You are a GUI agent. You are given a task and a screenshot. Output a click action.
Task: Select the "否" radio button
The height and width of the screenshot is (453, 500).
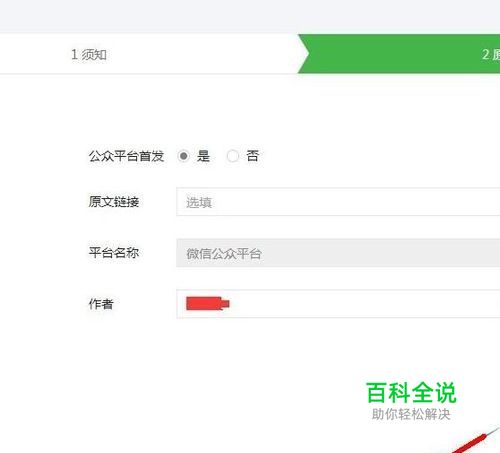[233, 156]
